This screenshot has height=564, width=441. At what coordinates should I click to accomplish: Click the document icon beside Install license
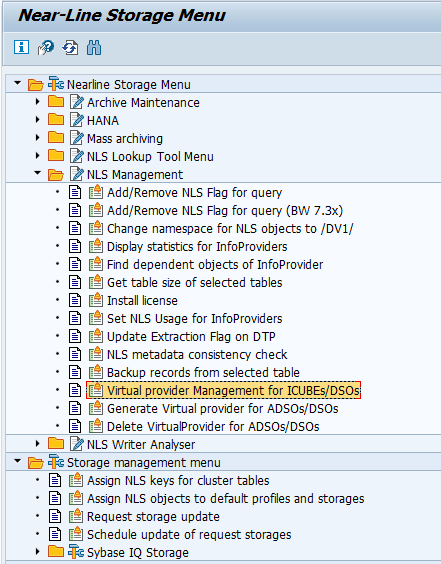coord(75,300)
